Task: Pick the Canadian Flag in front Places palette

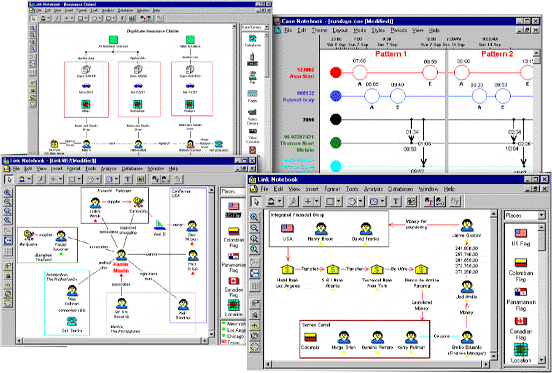Action: click(521, 321)
